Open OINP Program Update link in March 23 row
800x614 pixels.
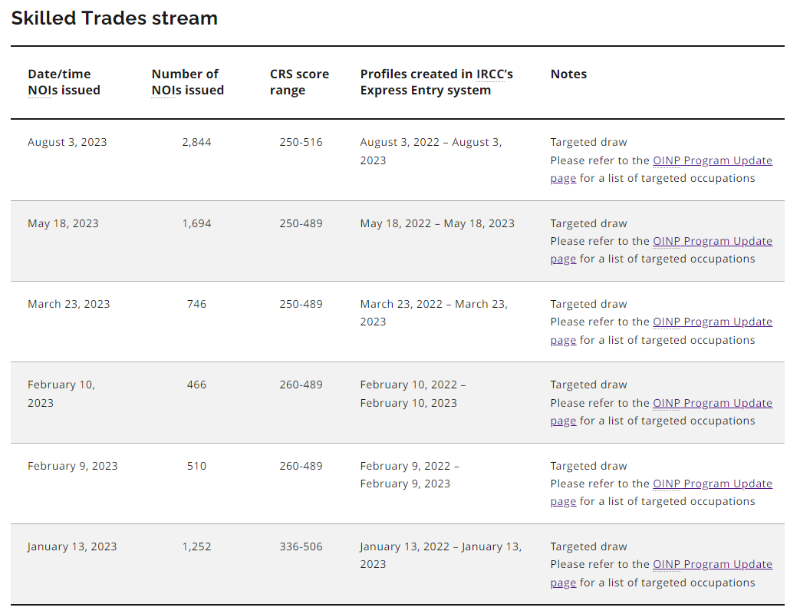click(712, 322)
